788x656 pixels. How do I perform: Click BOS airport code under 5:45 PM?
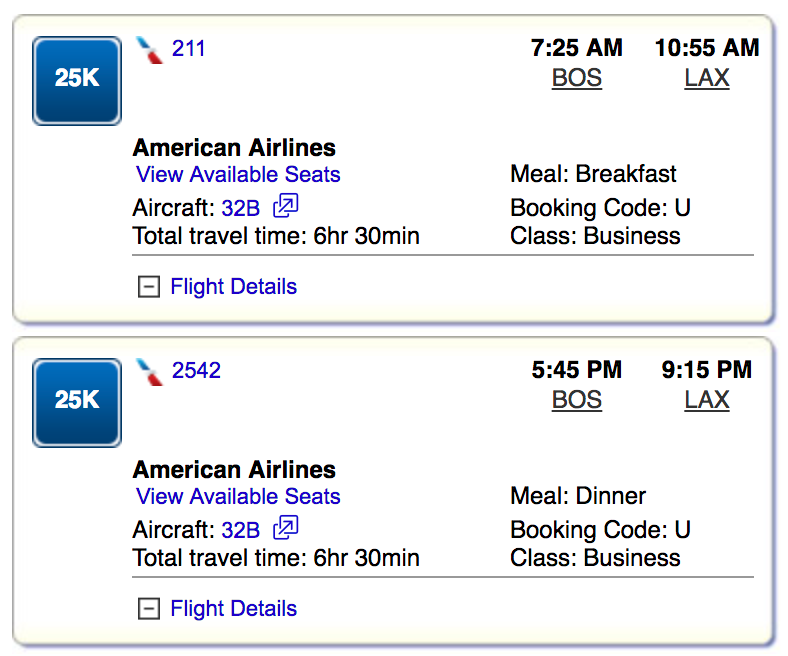point(577,400)
